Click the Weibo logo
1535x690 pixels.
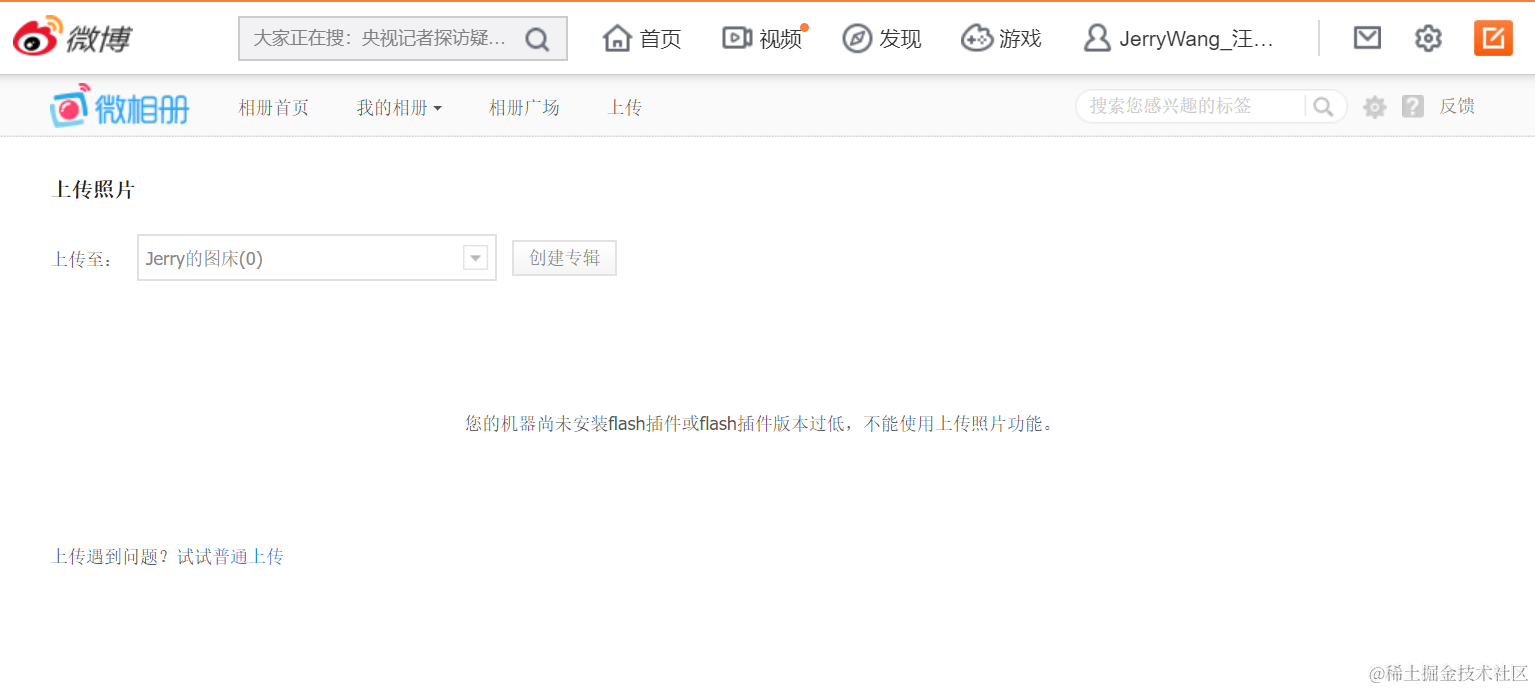(72, 38)
